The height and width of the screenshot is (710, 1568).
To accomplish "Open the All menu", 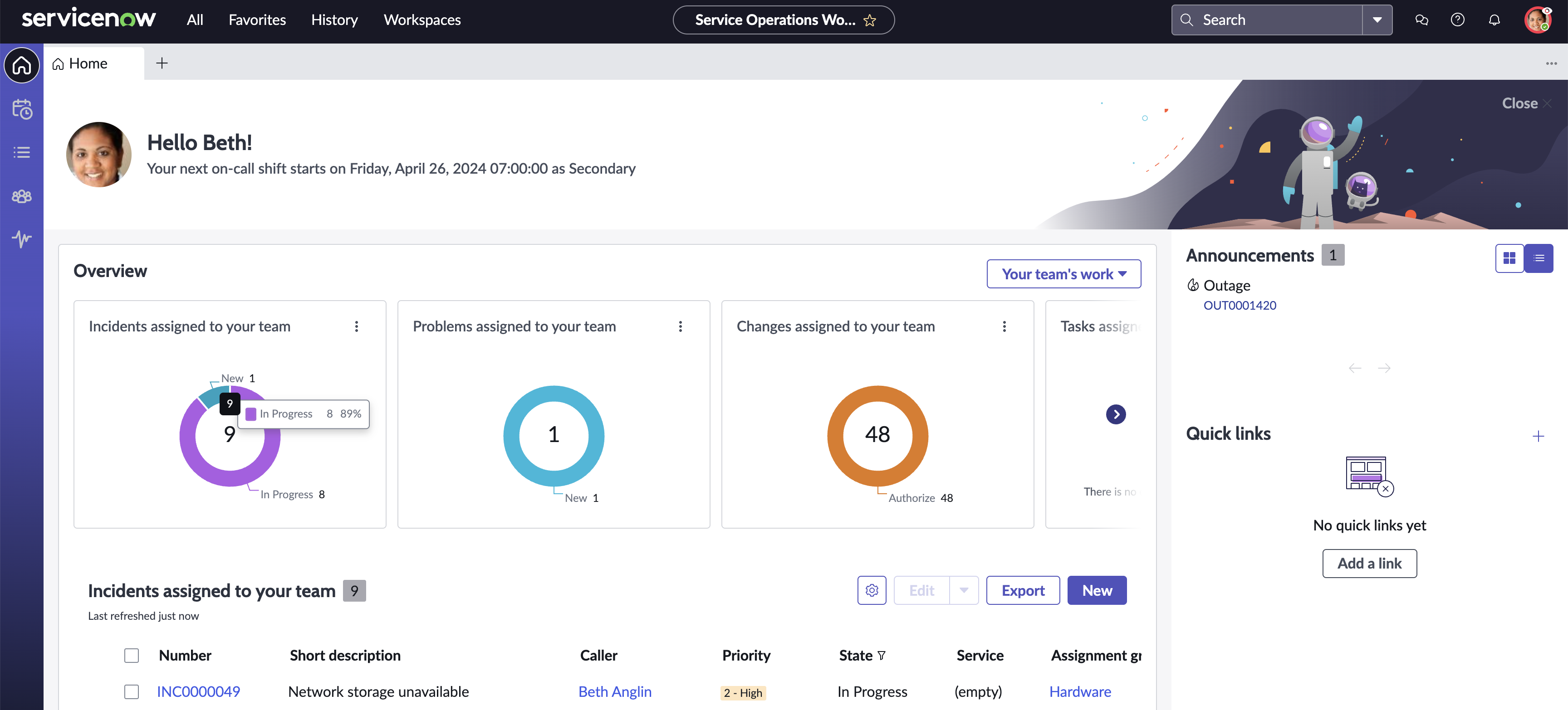I will pos(195,20).
